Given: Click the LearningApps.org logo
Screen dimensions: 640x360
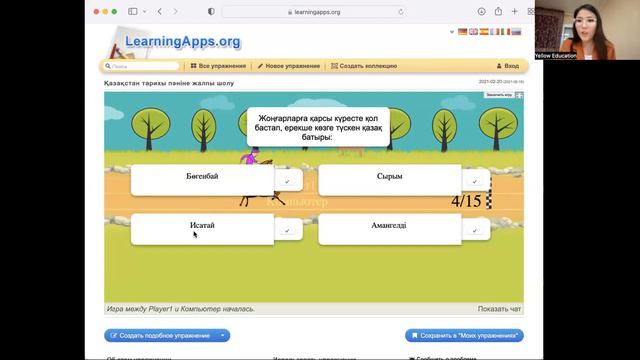Looking at the screenshot, I should point(182,41).
